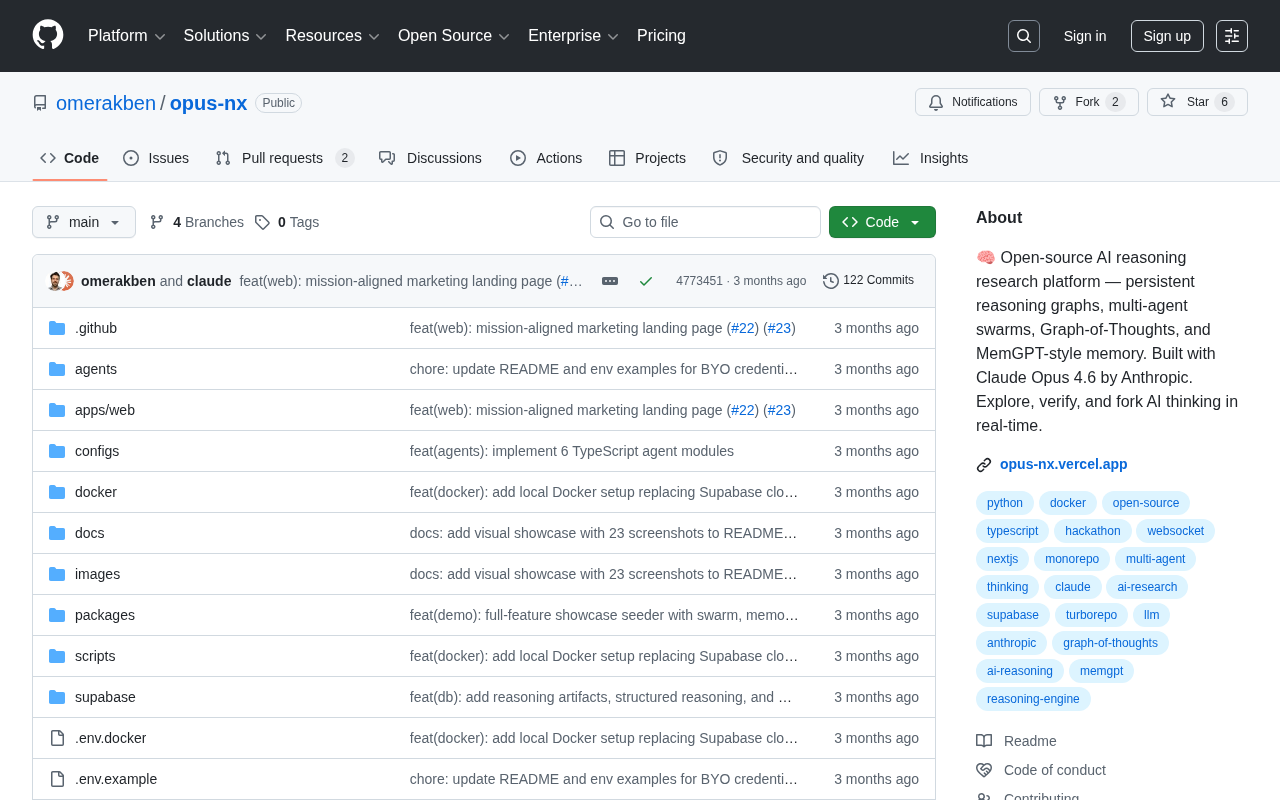Viewport: 1280px width, 800px height.
Task: Click the memgpt topic tag
Action: 1101,671
